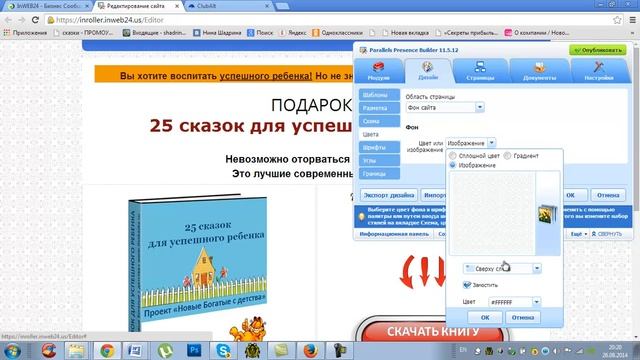
Task: Select the Цвета side tab
Action: pos(379,134)
